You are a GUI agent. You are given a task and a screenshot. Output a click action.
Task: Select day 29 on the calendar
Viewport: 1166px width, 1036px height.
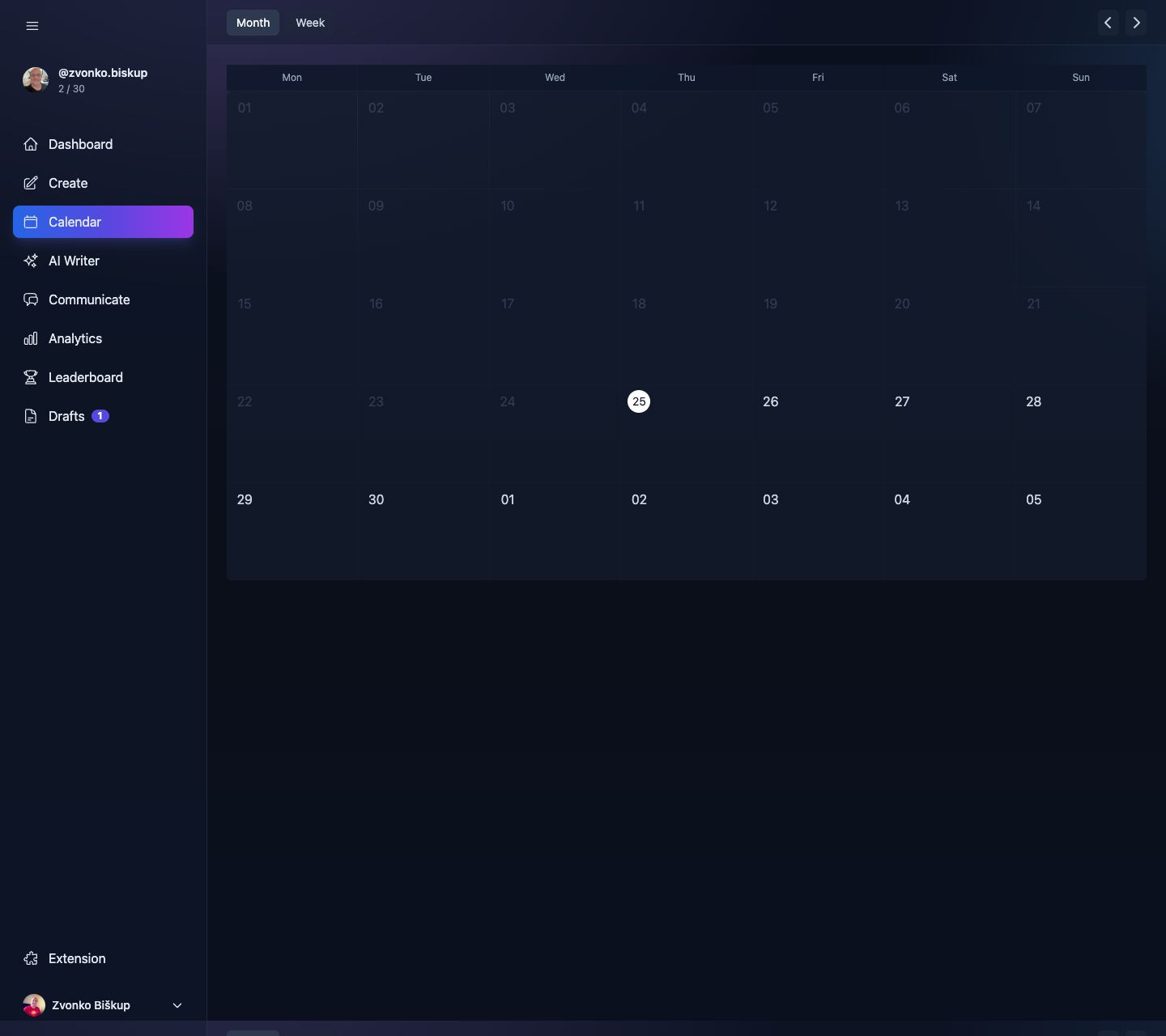pos(245,499)
